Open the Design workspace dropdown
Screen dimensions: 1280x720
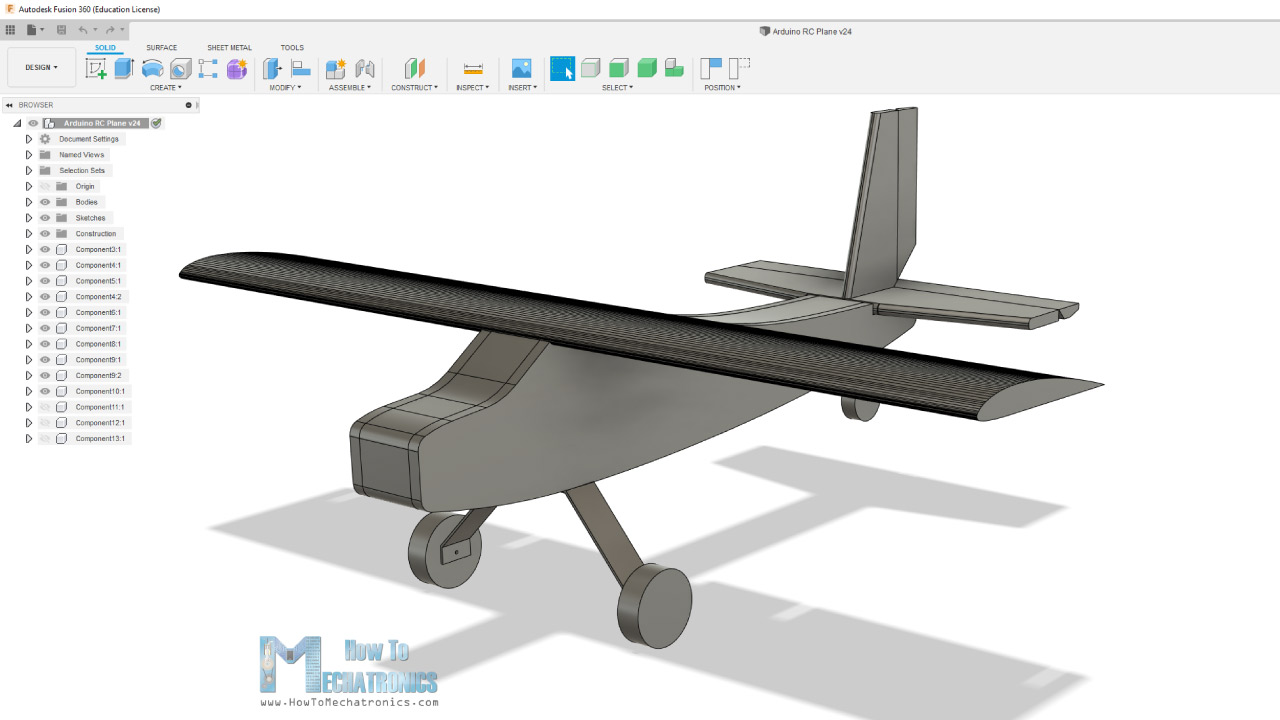tap(41, 68)
